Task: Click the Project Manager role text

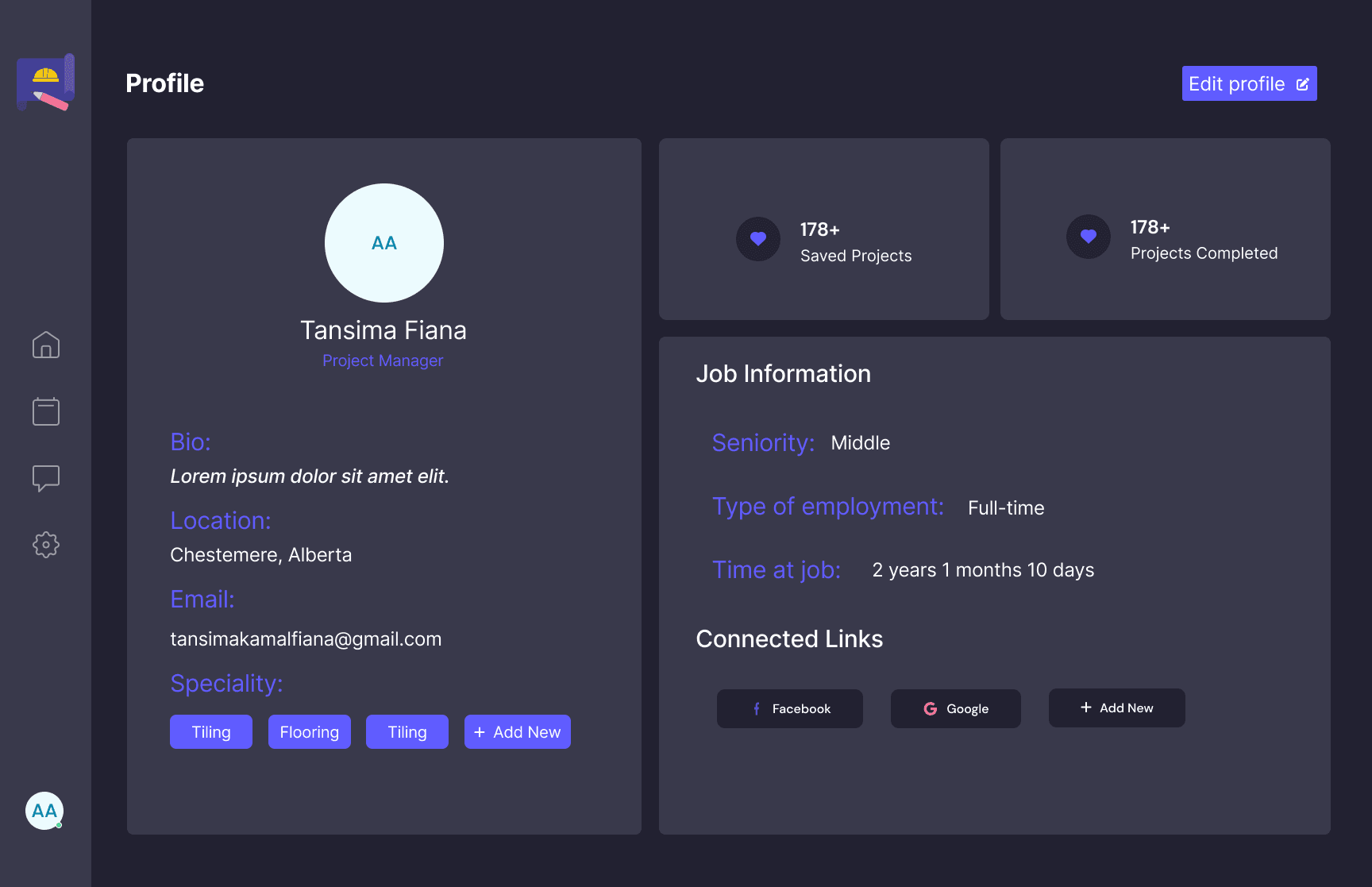Action: point(383,361)
